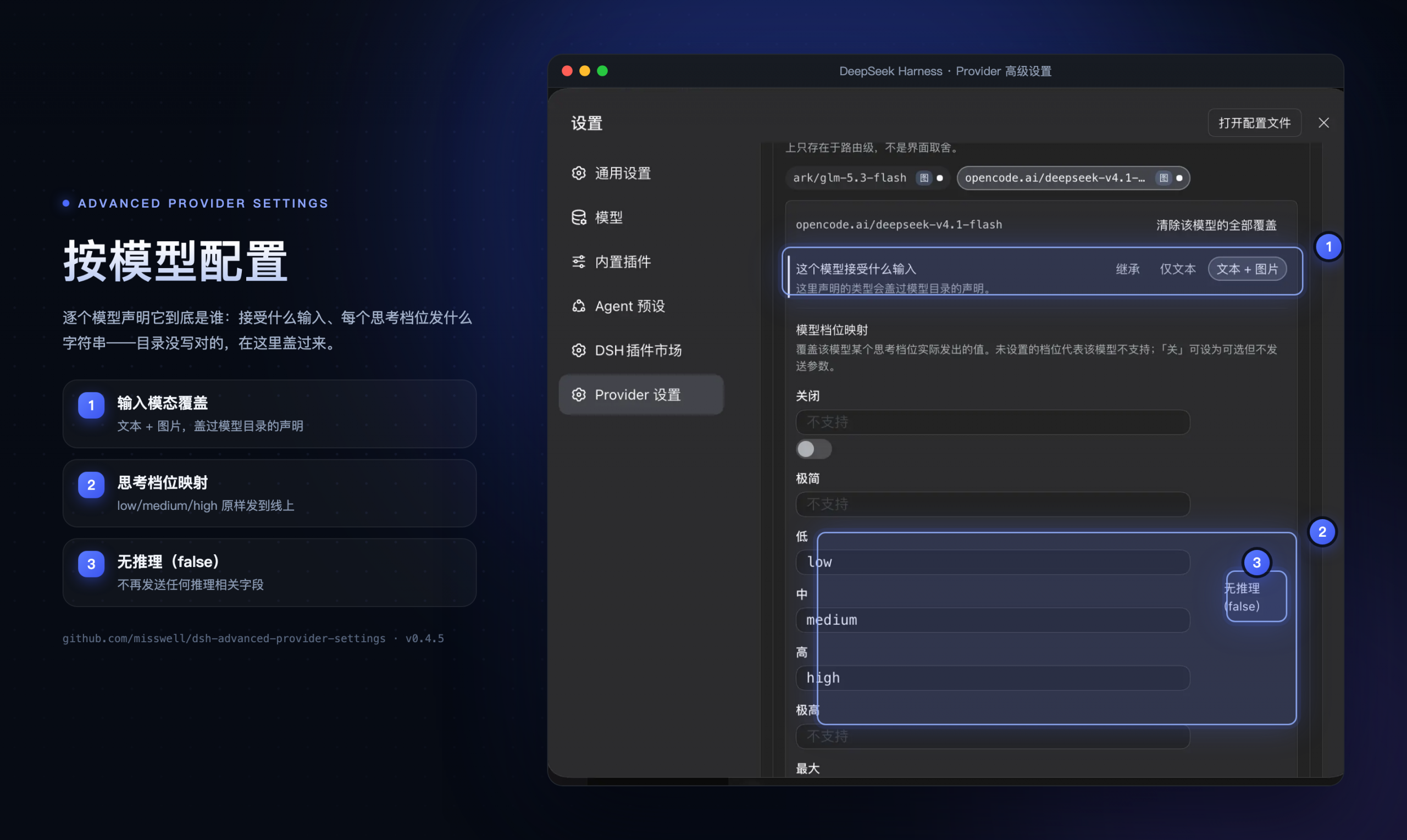
Task: Click the gear icon beside 通用设置
Action: point(578,173)
